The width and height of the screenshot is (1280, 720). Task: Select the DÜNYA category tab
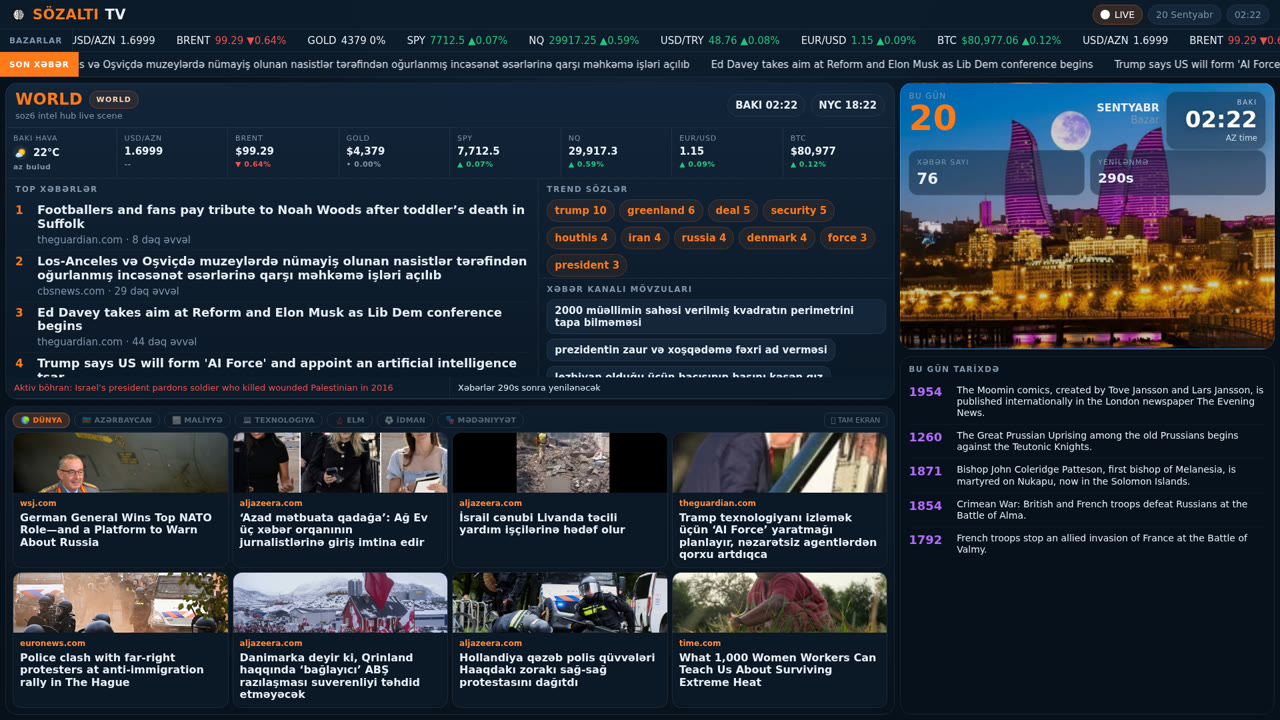[41, 420]
